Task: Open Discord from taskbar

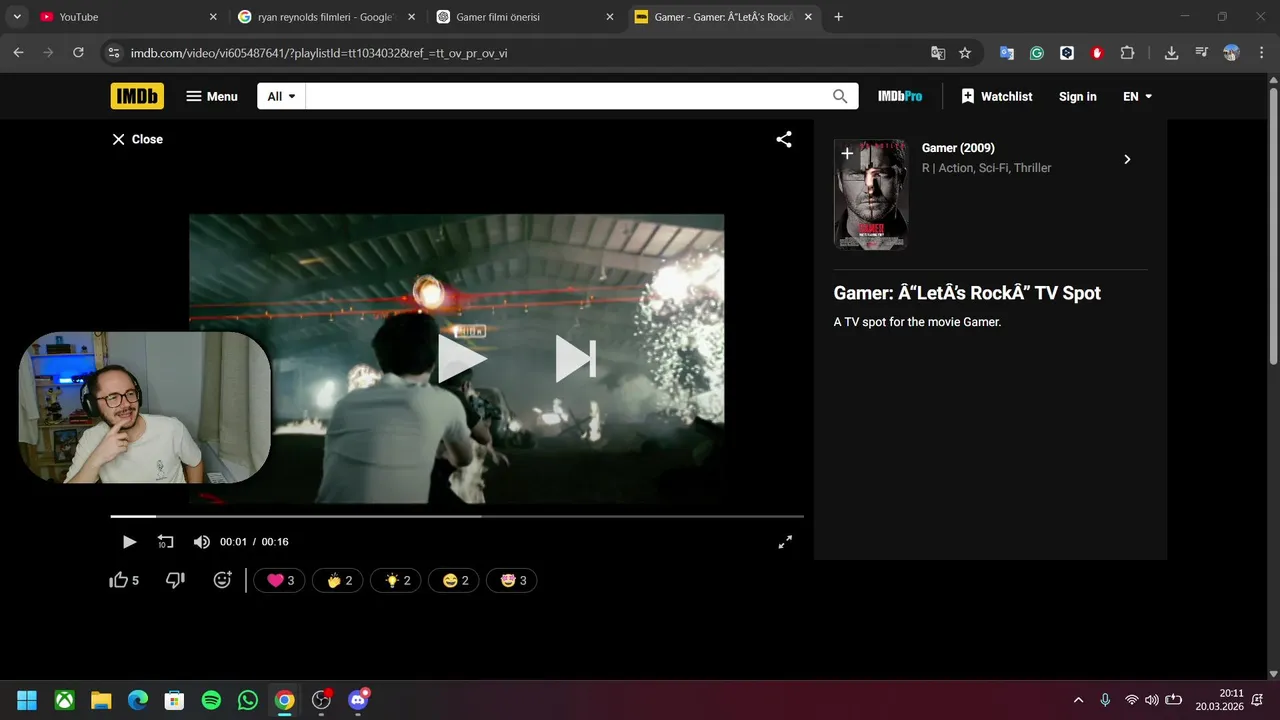Action: (x=358, y=700)
